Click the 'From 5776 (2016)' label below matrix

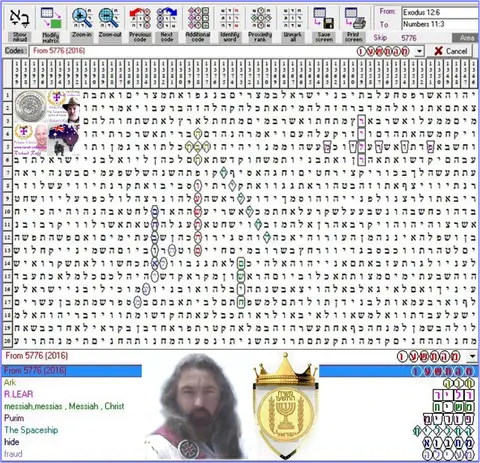(37, 356)
